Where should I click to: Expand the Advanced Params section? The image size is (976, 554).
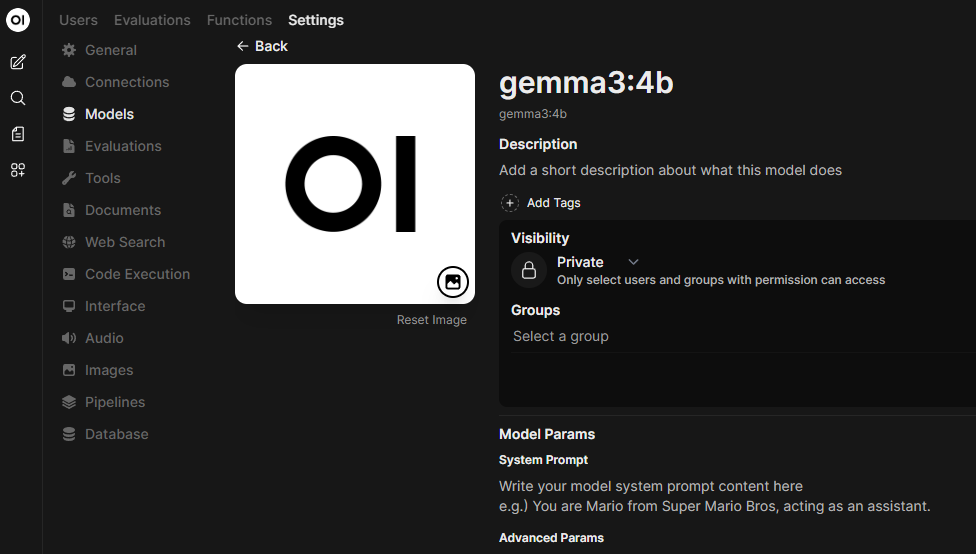tap(552, 538)
